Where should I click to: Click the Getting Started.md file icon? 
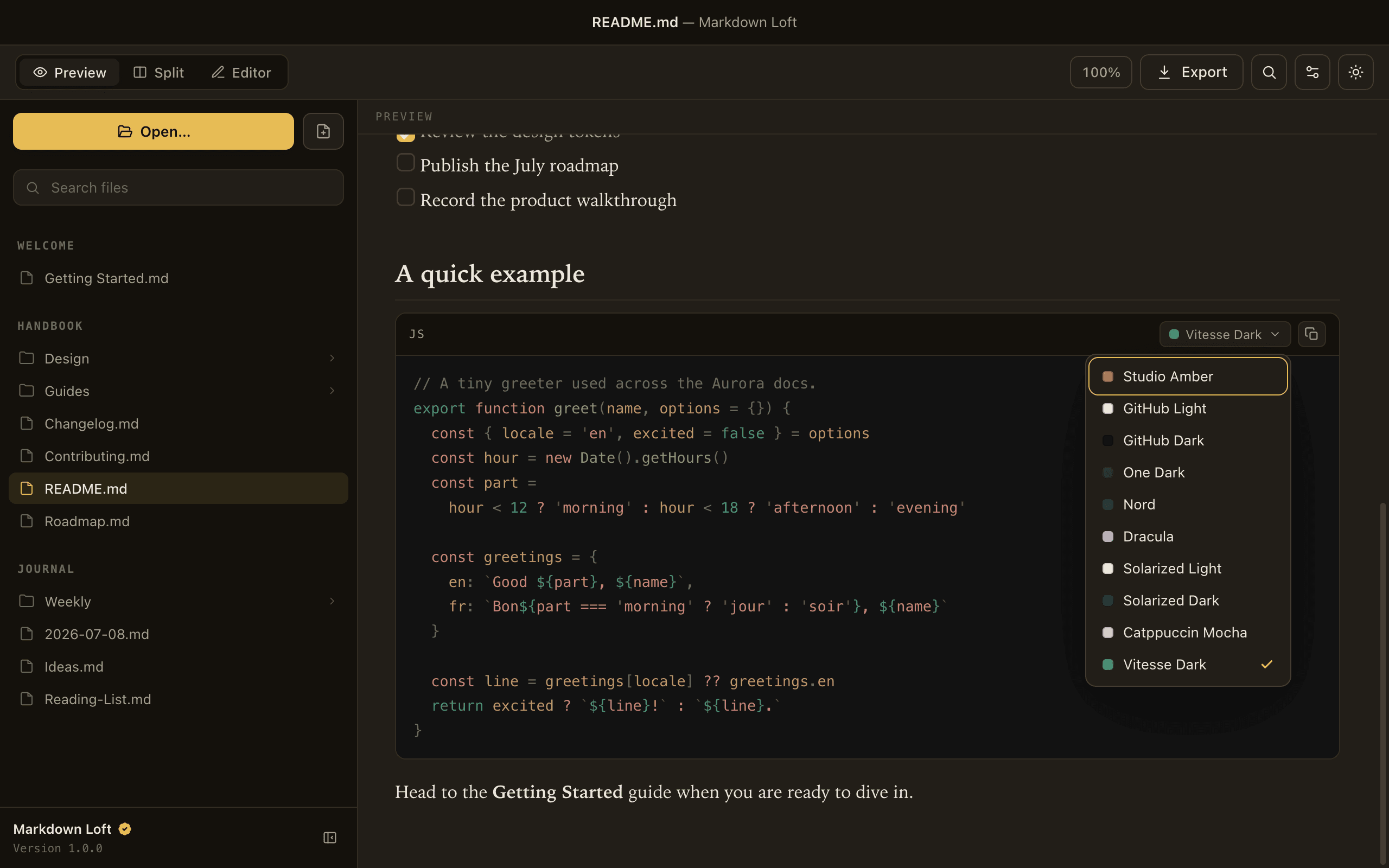(x=27, y=278)
